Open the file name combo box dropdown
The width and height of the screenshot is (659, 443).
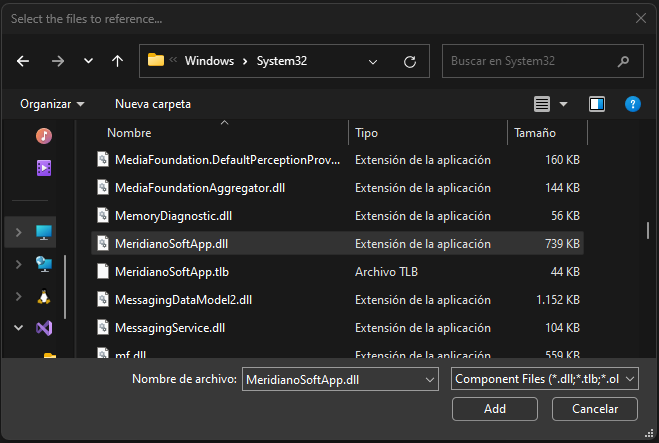[430, 380]
